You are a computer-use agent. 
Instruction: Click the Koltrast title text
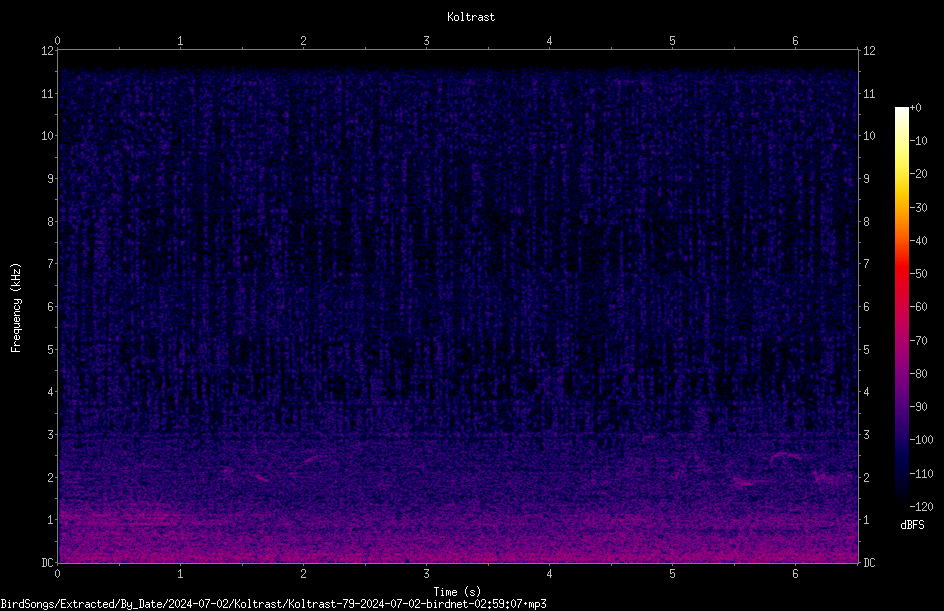(x=471, y=17)
